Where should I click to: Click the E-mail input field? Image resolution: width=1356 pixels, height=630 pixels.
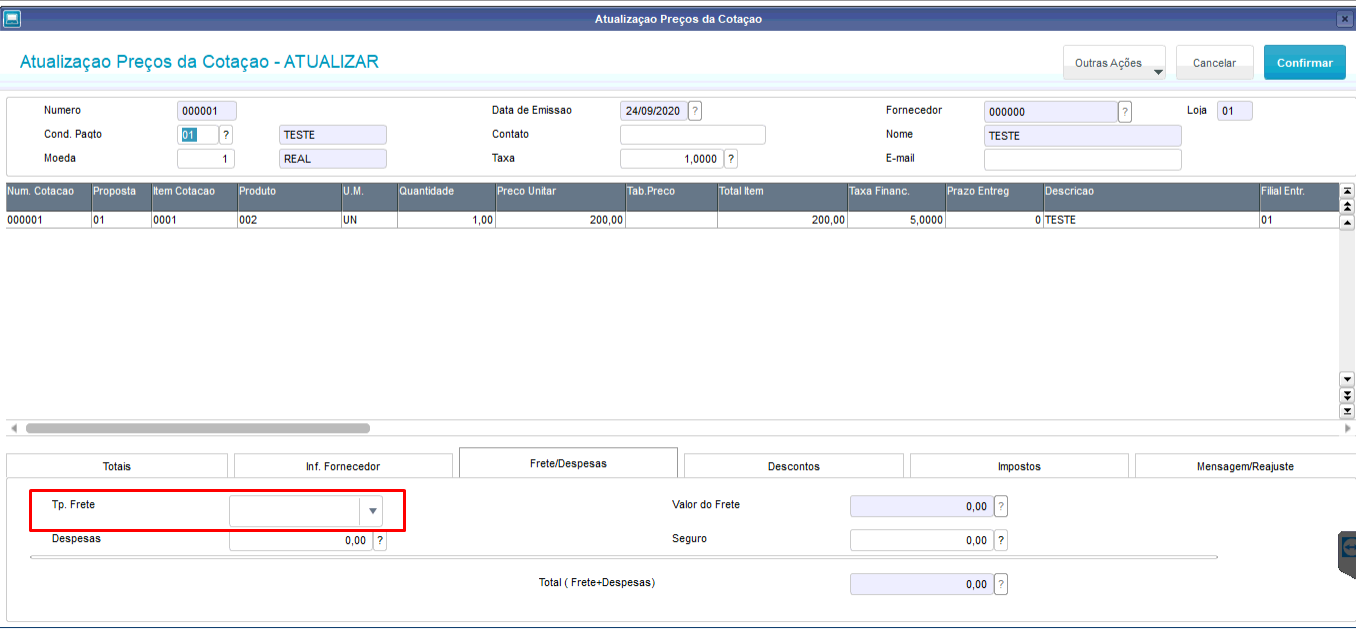(x=1083, y=160)
